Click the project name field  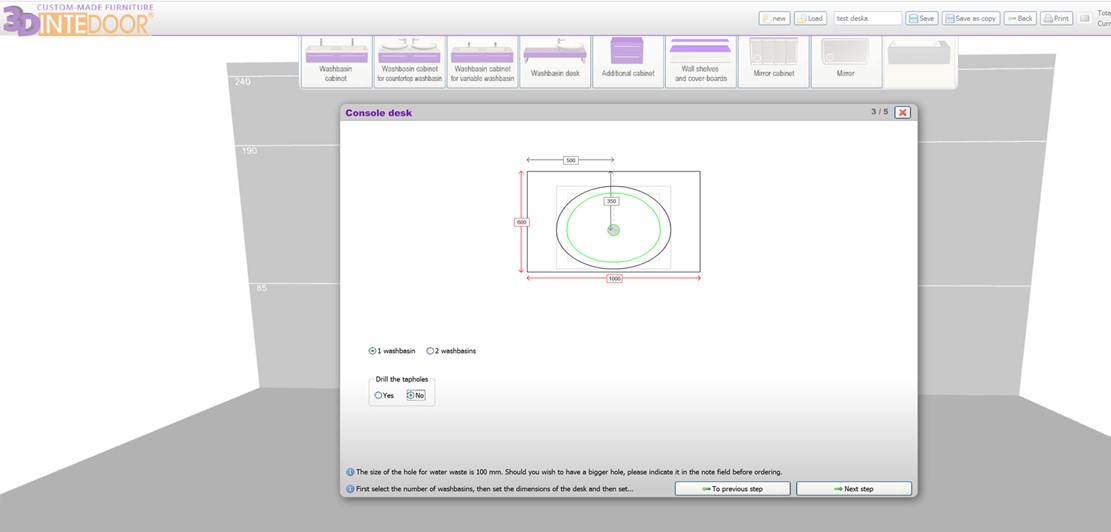point(866,18)
